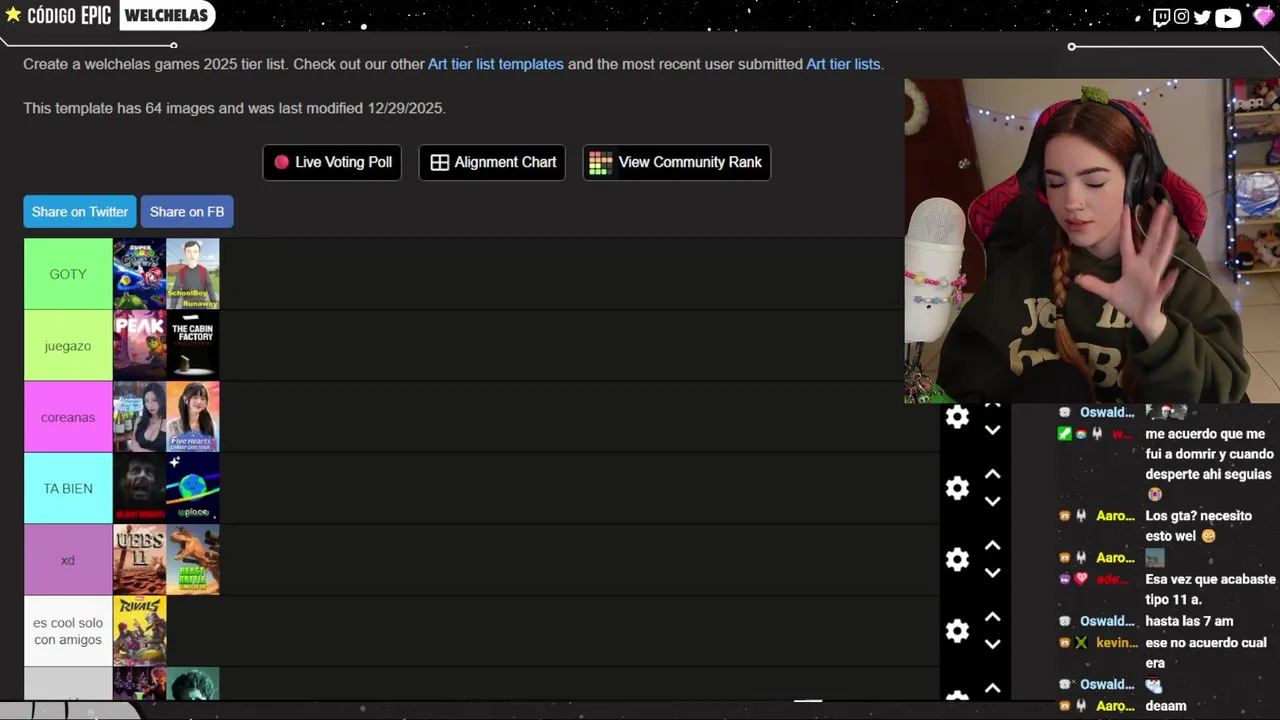Image resolution: width=1280 pixels, height=720 pixels.
Task: Move the TA BIEN row up
Action: [x=992, y=474]
